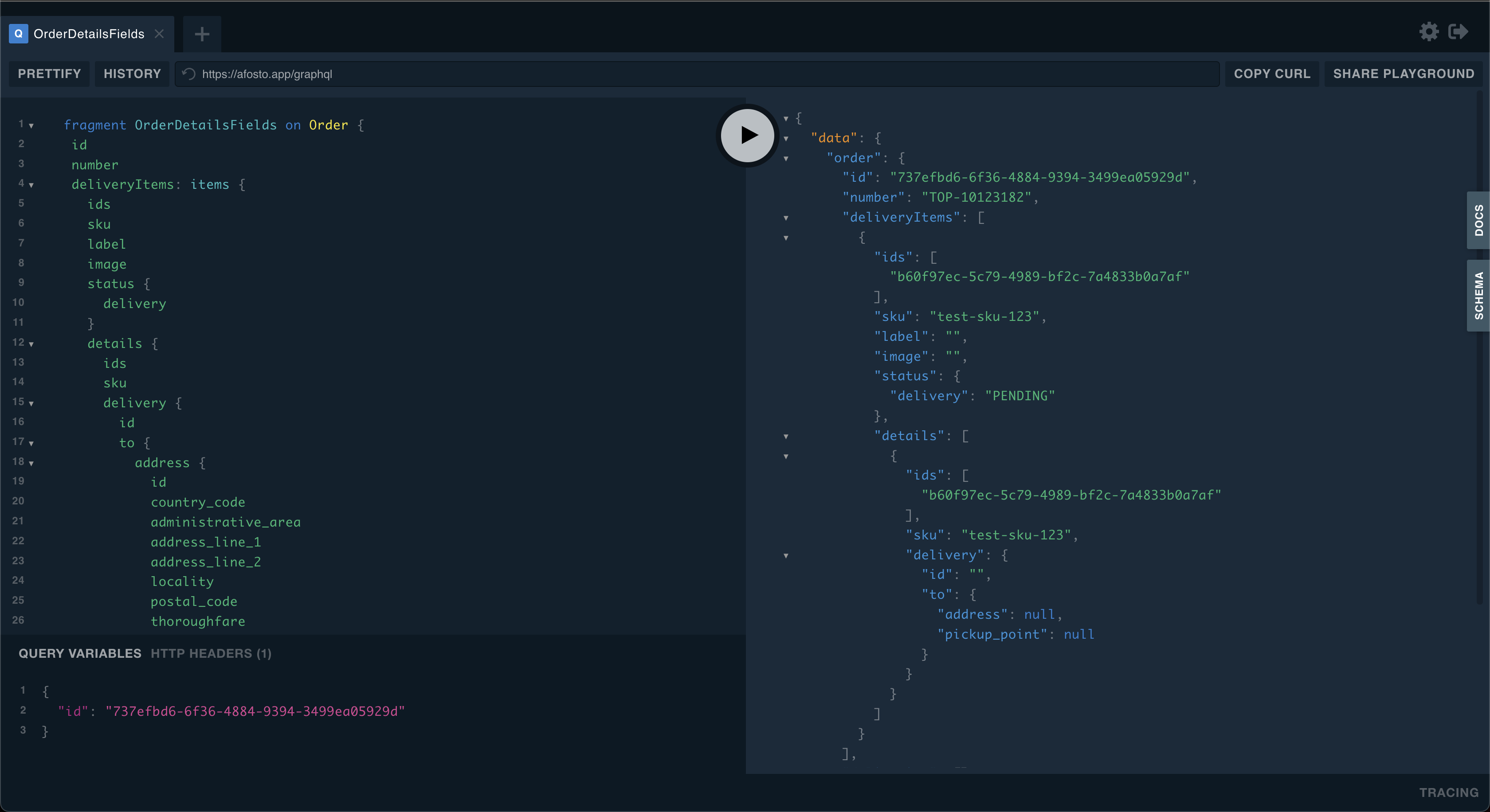1490x812 pixels.
Task: Click the blue Q icon on the tab
Action: (19, 34)
